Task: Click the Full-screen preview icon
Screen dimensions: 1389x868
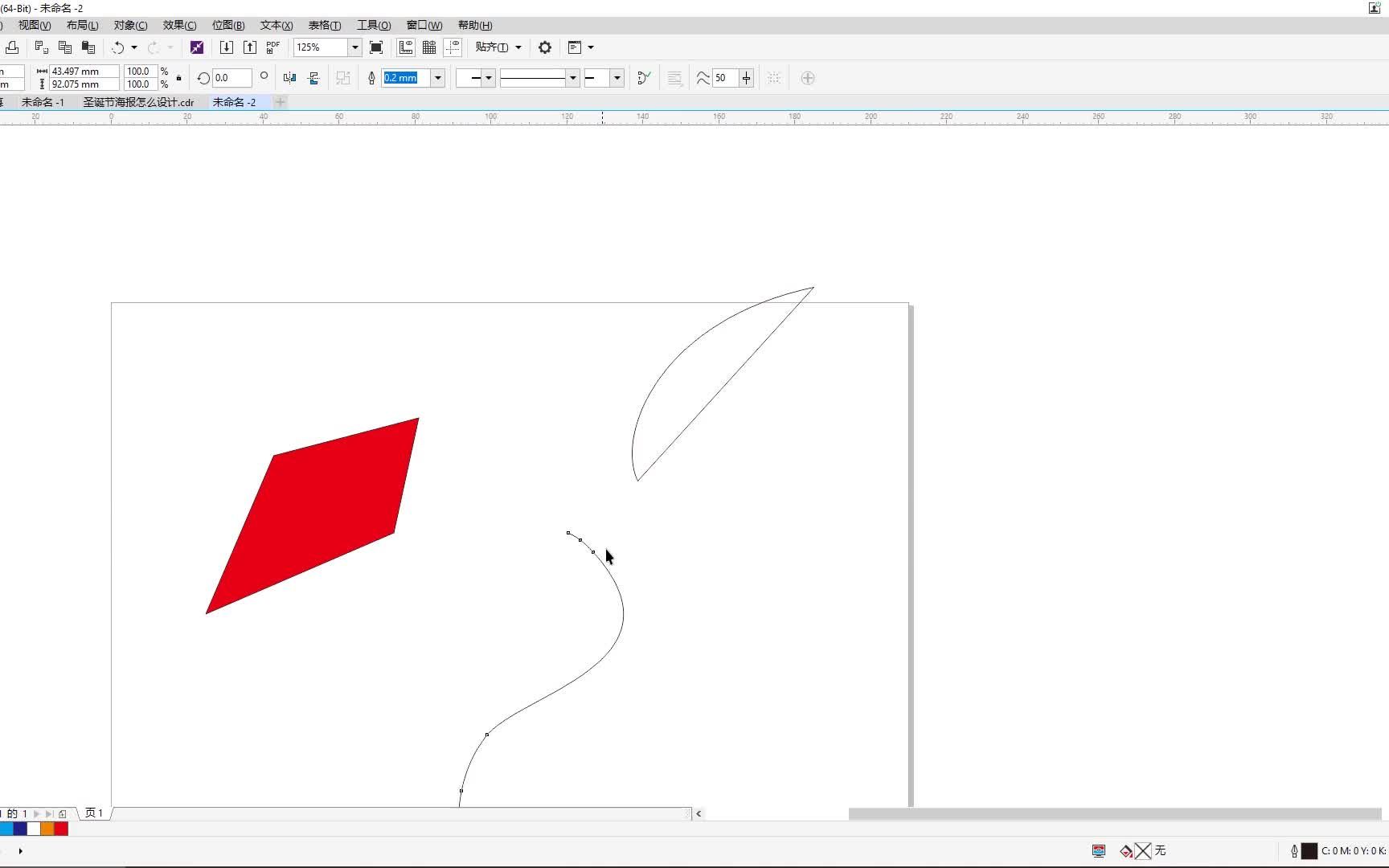Action: point(376,47)
